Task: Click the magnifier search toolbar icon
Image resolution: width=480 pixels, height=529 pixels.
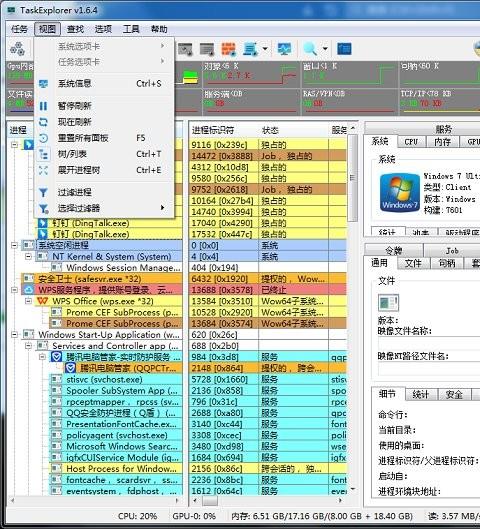Action: (310, 49)
